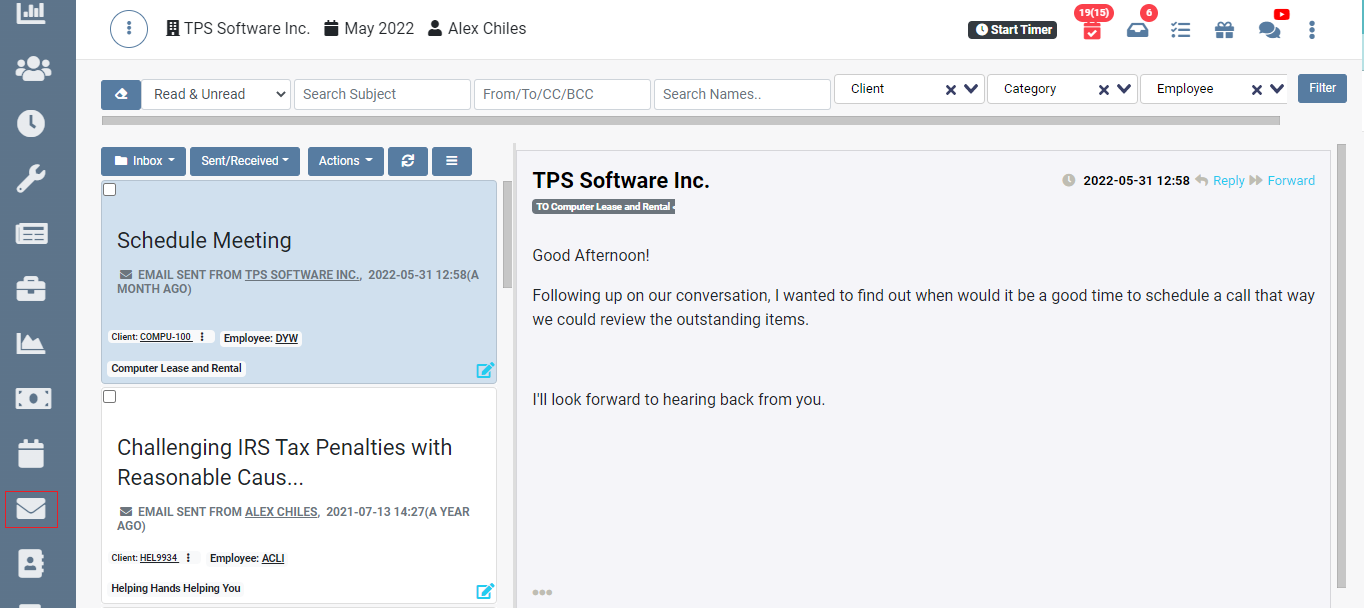Refresh the email list
The image size is (1364, 608).
pyautogui.click(x=408, y=161)
